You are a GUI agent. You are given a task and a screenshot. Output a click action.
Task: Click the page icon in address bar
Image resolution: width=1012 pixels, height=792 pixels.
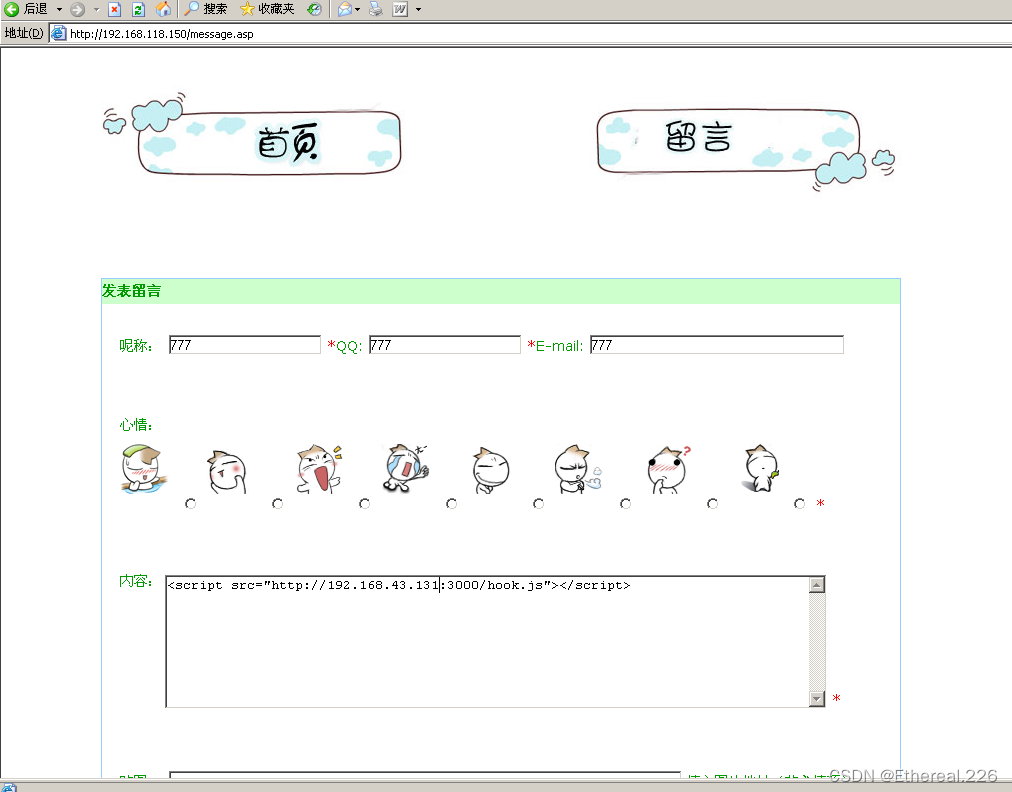tap(59, 34)
